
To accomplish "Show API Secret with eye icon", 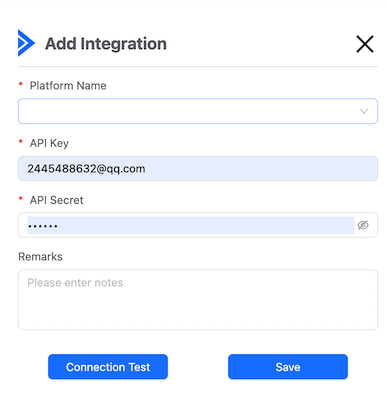I will (363, 225).
